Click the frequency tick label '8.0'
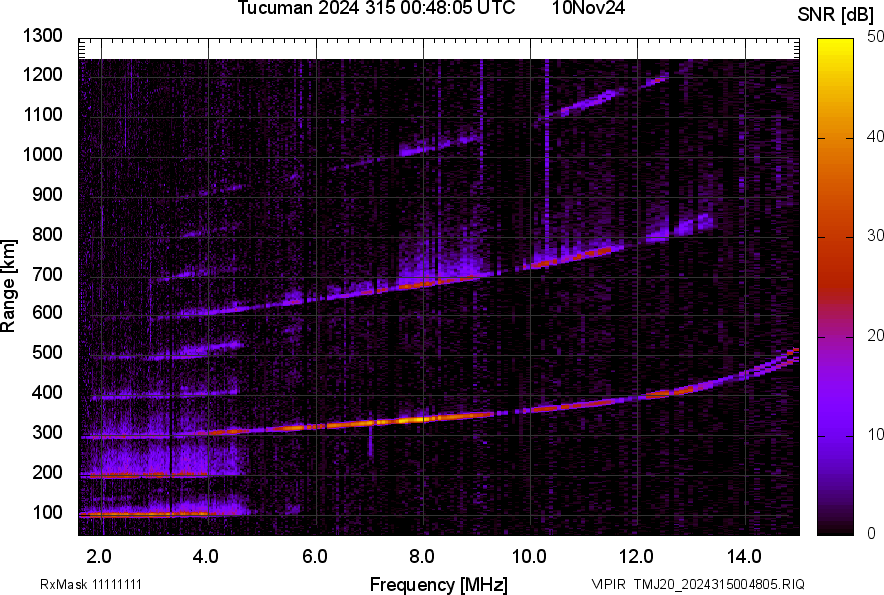Viewport: 884px width, 595px height. [x=422, y=557]
